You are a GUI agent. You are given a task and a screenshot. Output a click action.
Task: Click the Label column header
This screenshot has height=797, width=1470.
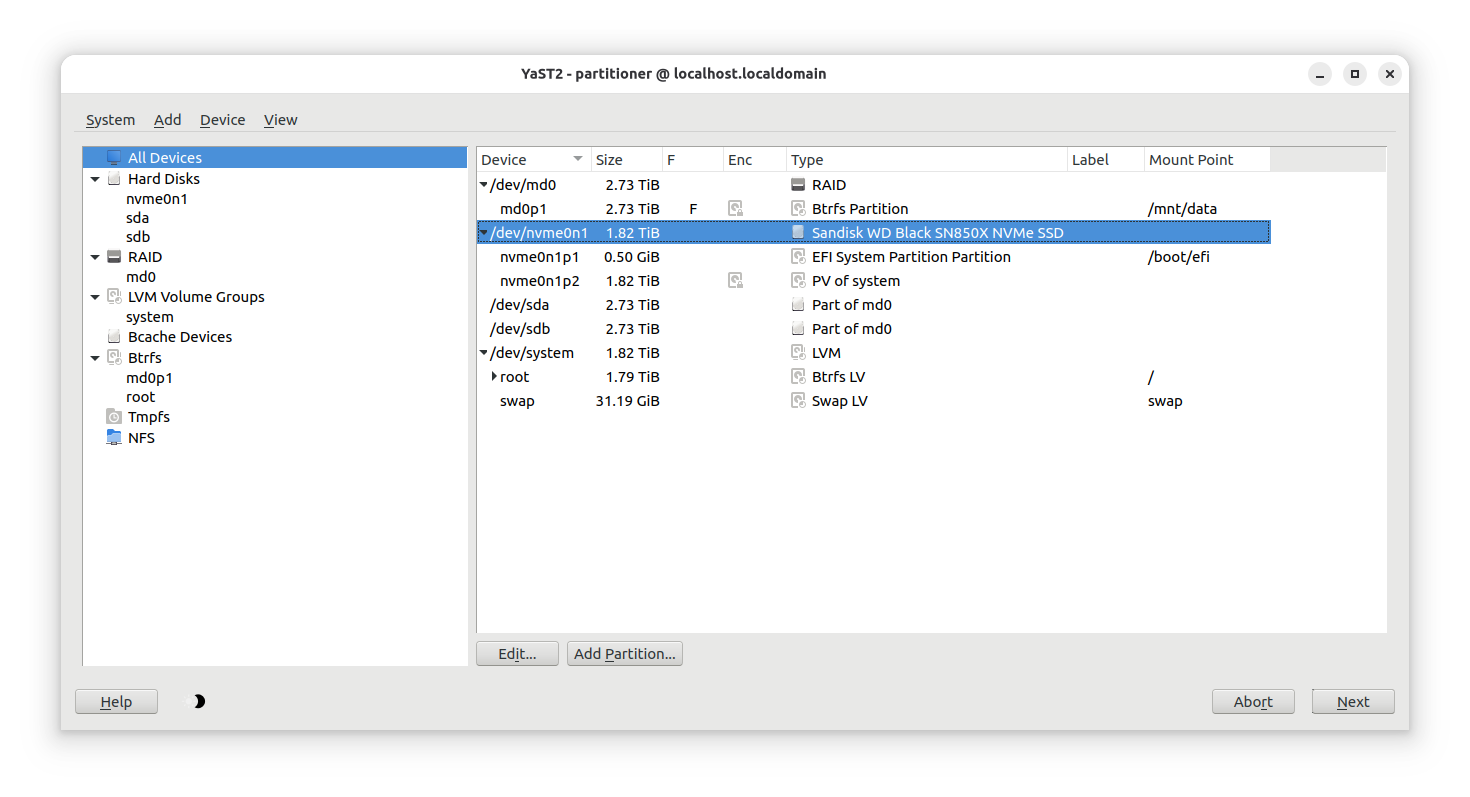coord(1106,160)
